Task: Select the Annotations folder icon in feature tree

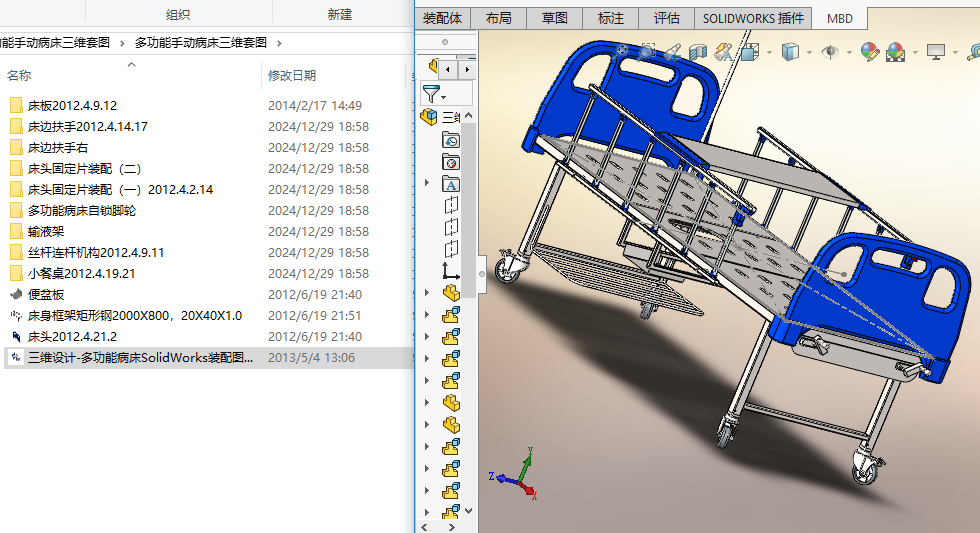Action: (x=451, y=184)
